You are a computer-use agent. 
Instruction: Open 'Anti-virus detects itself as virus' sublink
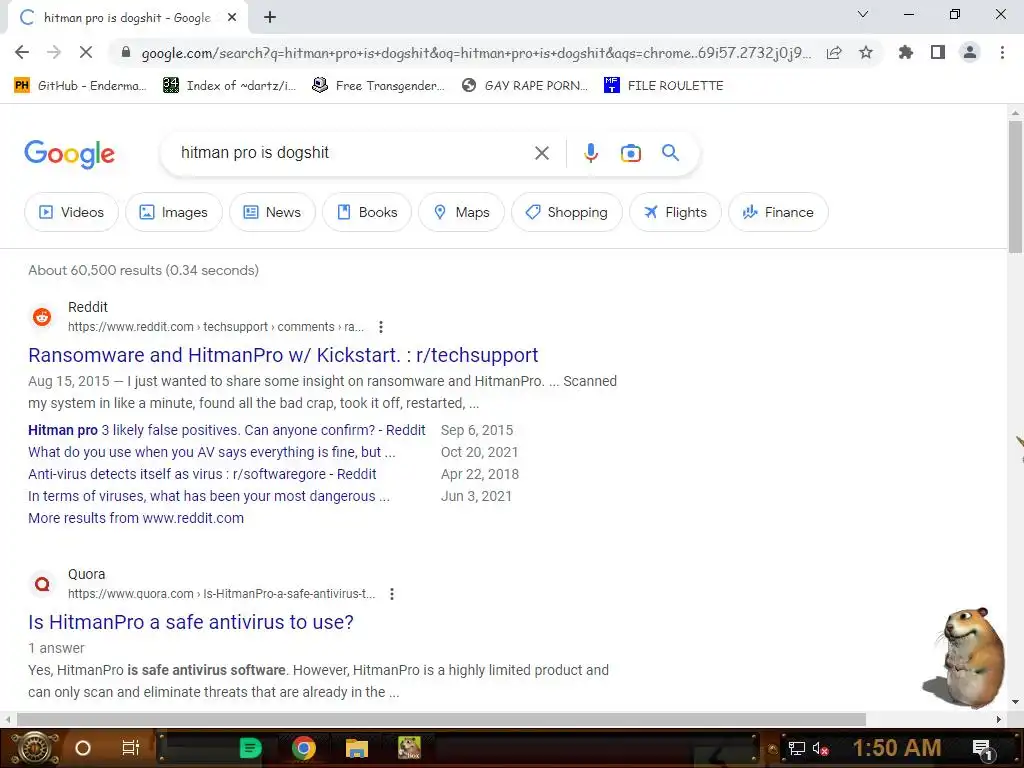pyautogui.click(x=202, y=474)
